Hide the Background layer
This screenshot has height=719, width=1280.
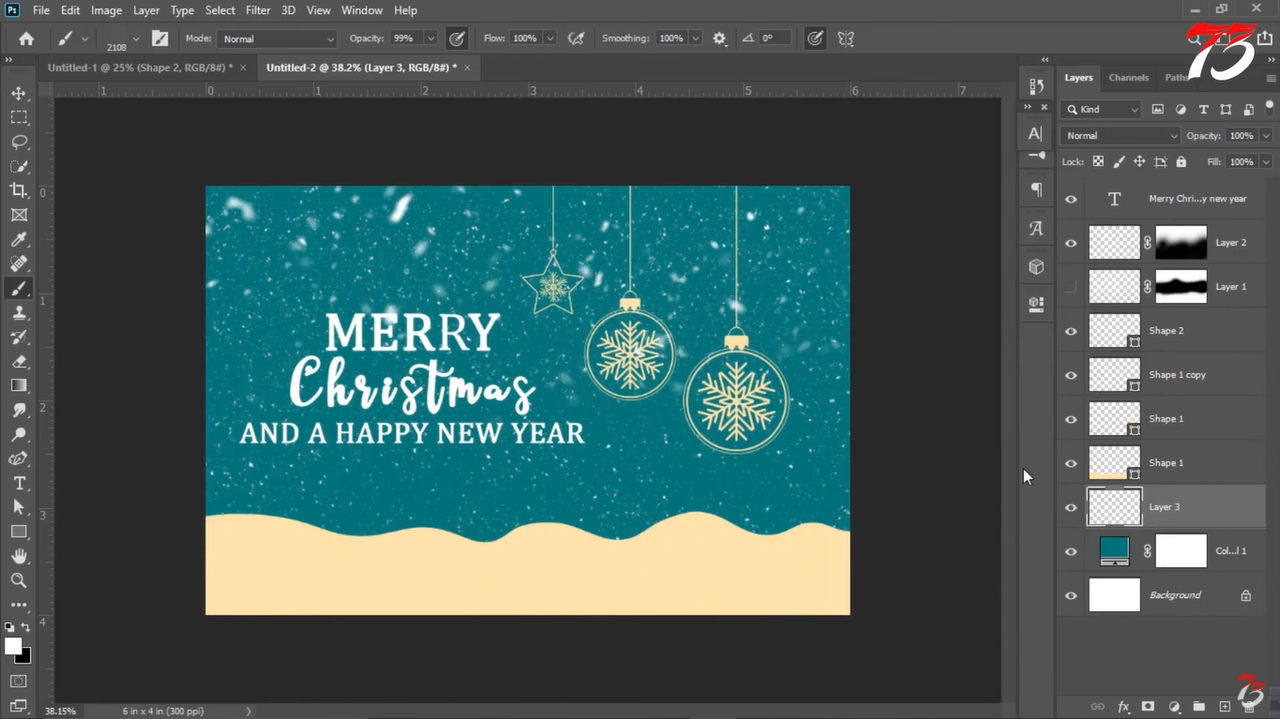(1071, 595)
